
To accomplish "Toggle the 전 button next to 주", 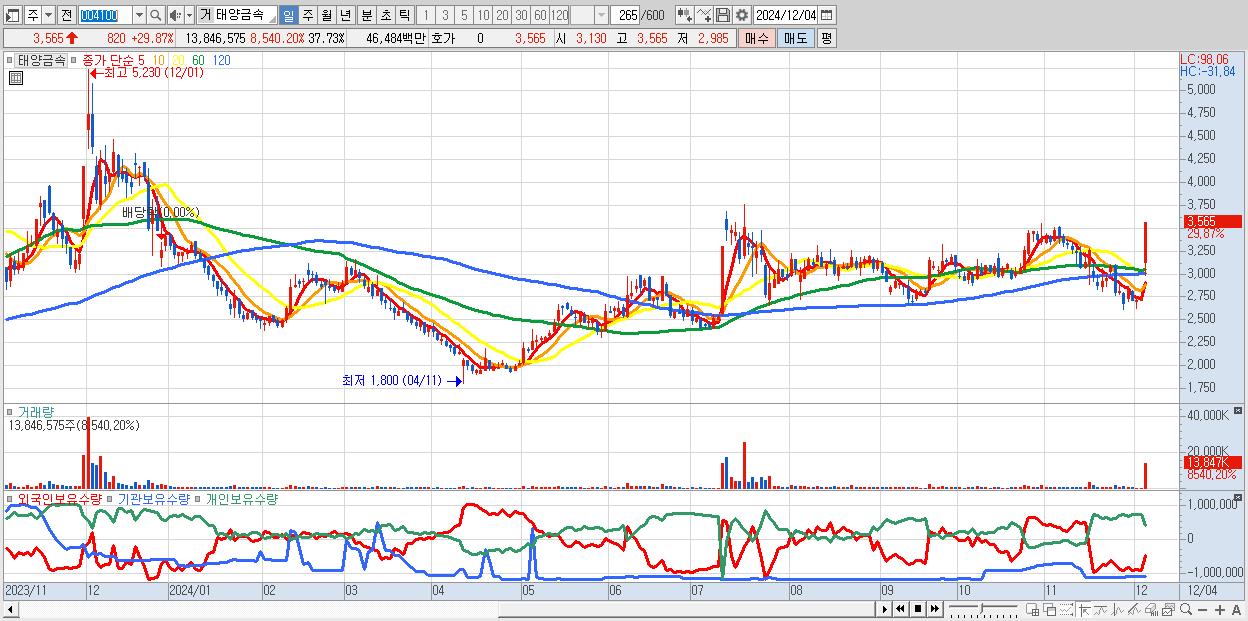I will click(x=66, y=15).
